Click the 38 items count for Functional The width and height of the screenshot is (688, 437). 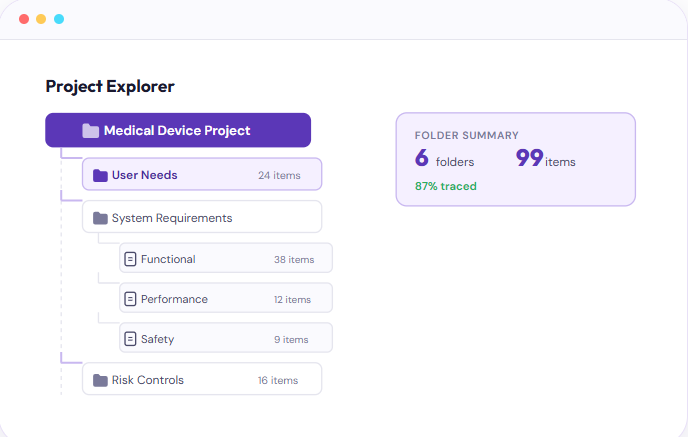[x=293, y=260]
